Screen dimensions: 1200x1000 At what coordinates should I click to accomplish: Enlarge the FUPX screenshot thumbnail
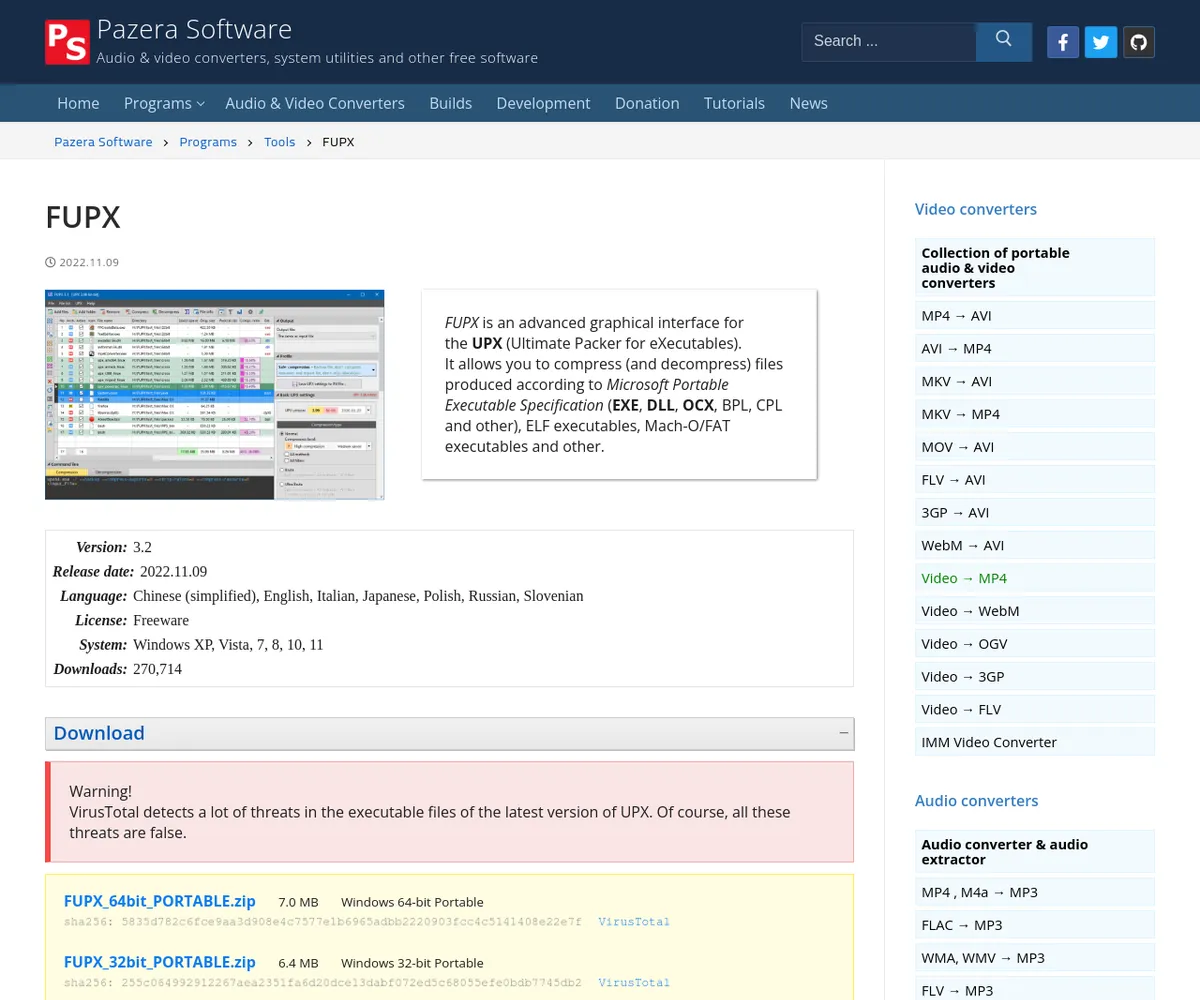coord(214,394)
